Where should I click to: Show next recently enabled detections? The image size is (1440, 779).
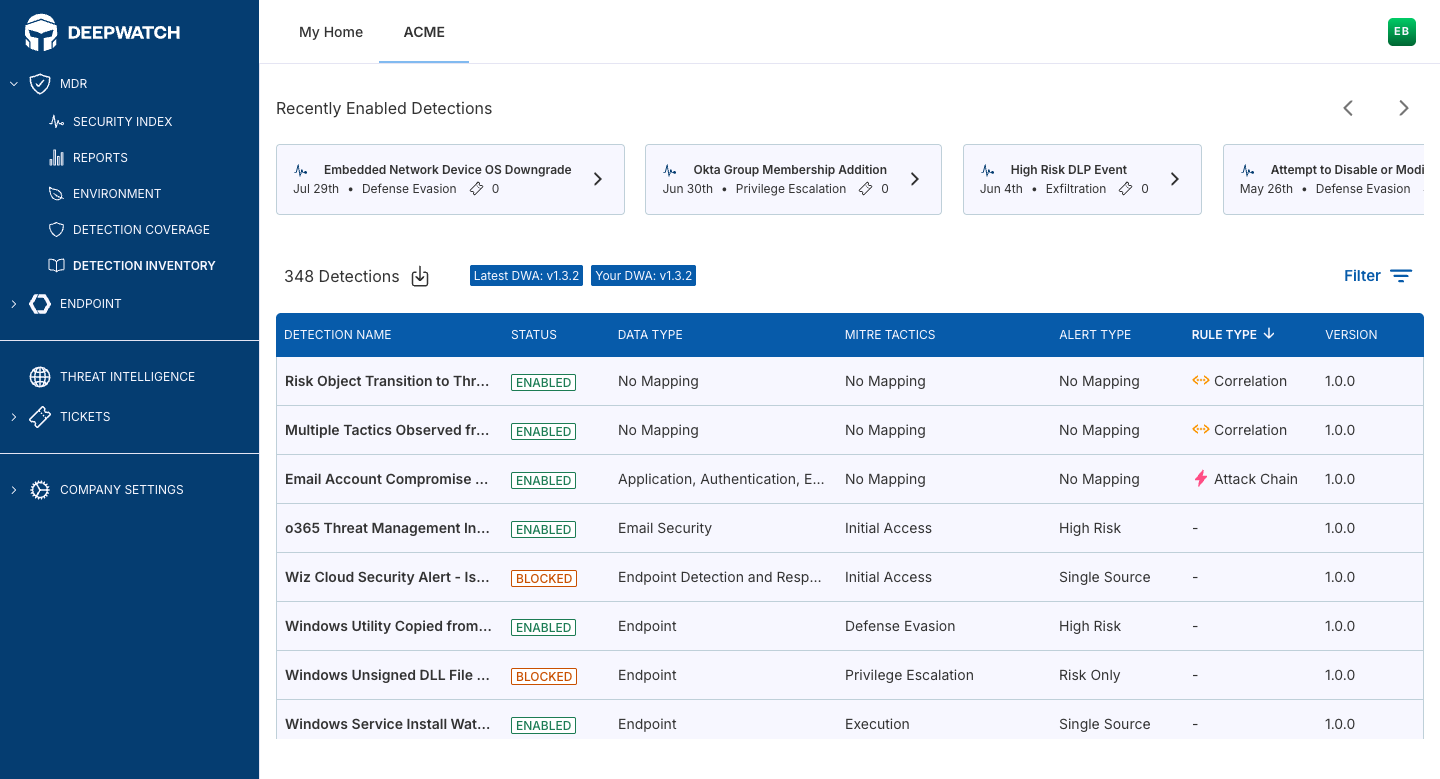point(1404,108)
